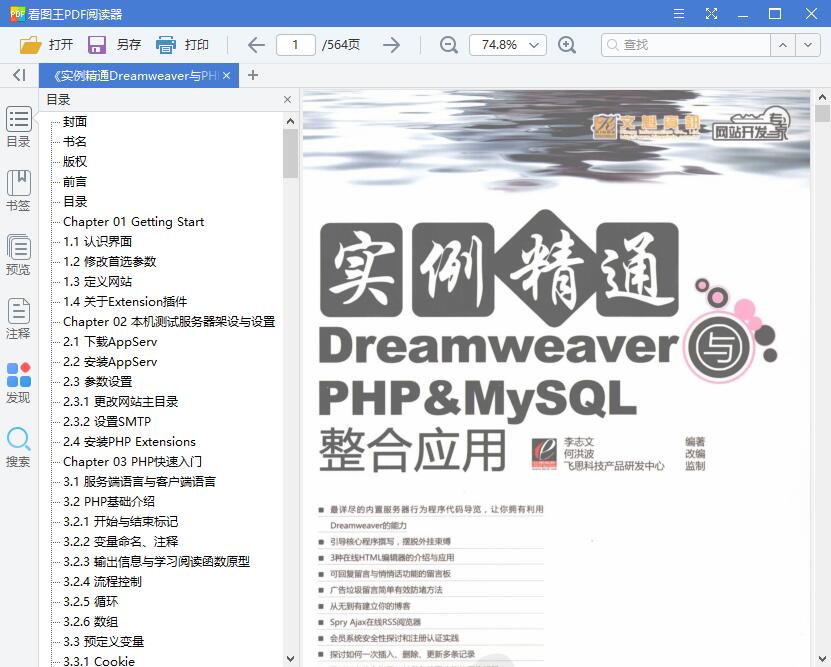The width and height of the screenshot is (831, 667).
Task: Open the 发现 discover panel
Action: [19, 383]
